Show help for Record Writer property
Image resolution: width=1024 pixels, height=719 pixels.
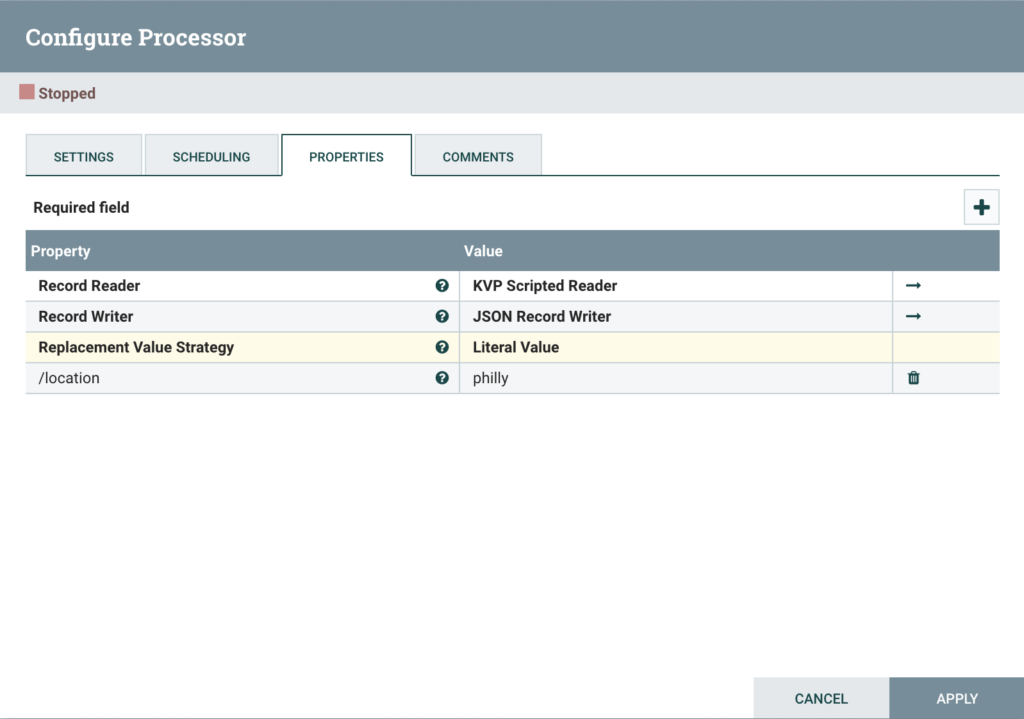click(x=442, y=317)
